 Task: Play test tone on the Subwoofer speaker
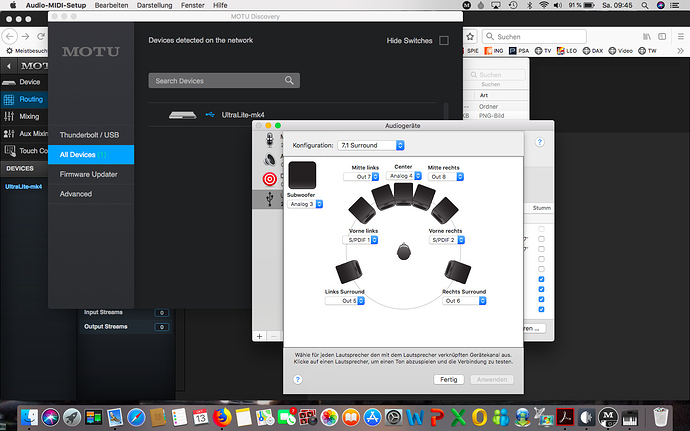click(302, 175)
